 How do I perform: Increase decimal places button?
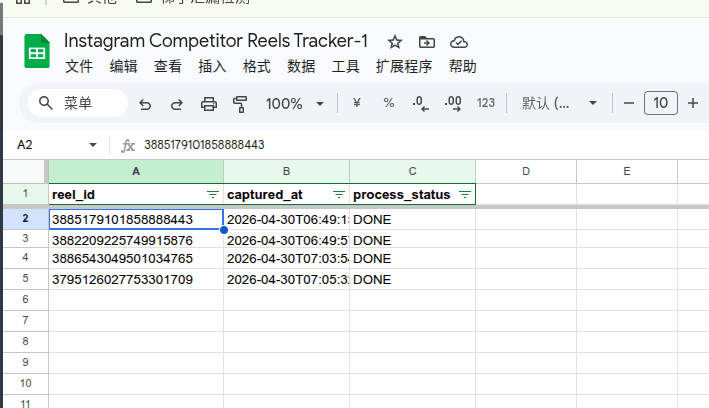tap(453, 103)
